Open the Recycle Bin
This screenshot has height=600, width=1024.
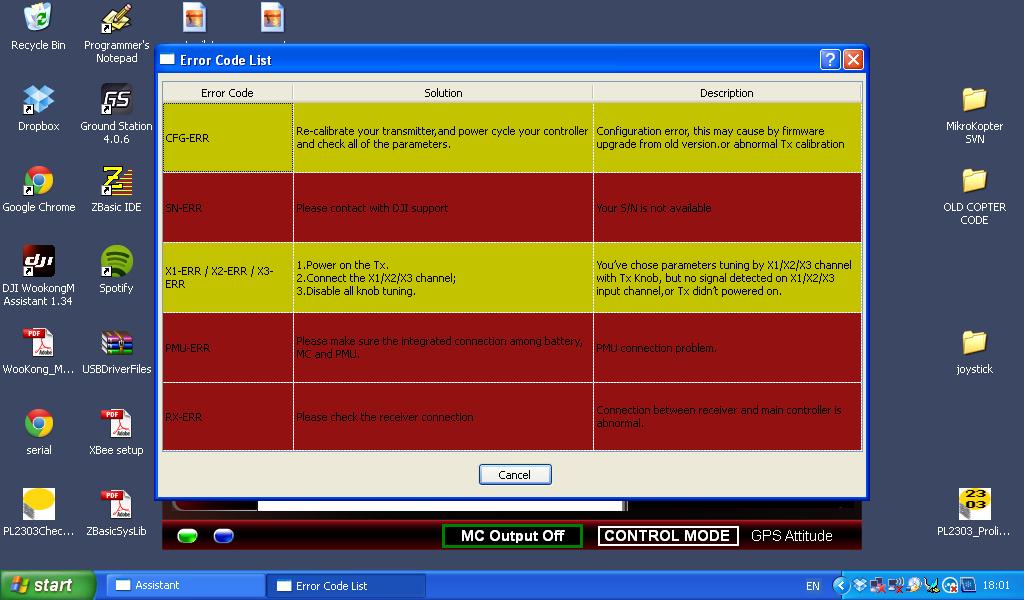point(38,20)
